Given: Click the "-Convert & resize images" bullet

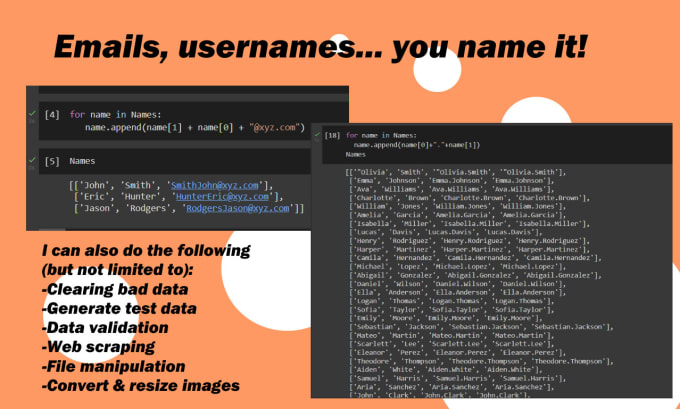Looking at the screenshot, I should [x=141, y=386].
